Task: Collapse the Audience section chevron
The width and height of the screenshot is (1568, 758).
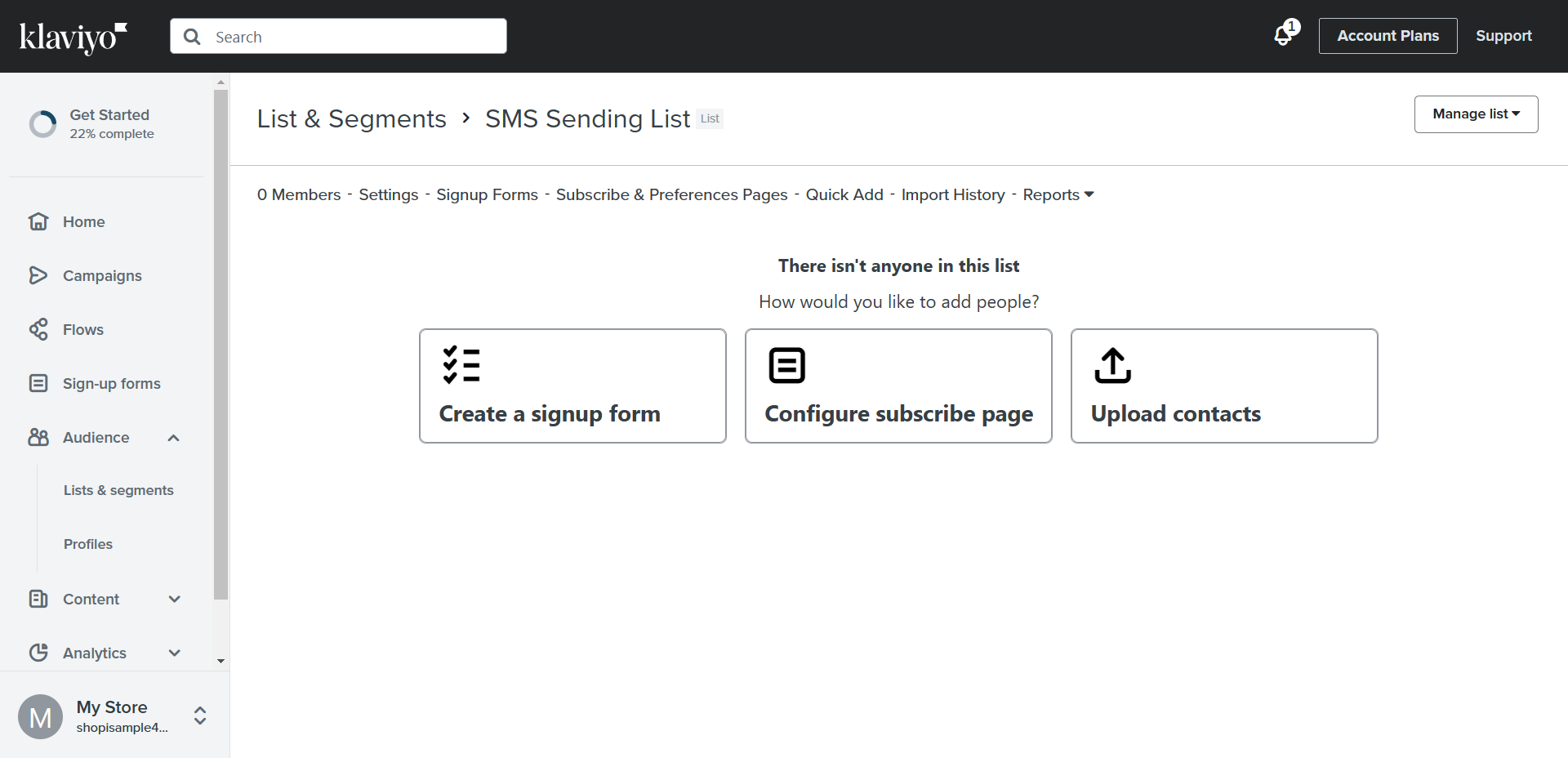Action: 173,438
